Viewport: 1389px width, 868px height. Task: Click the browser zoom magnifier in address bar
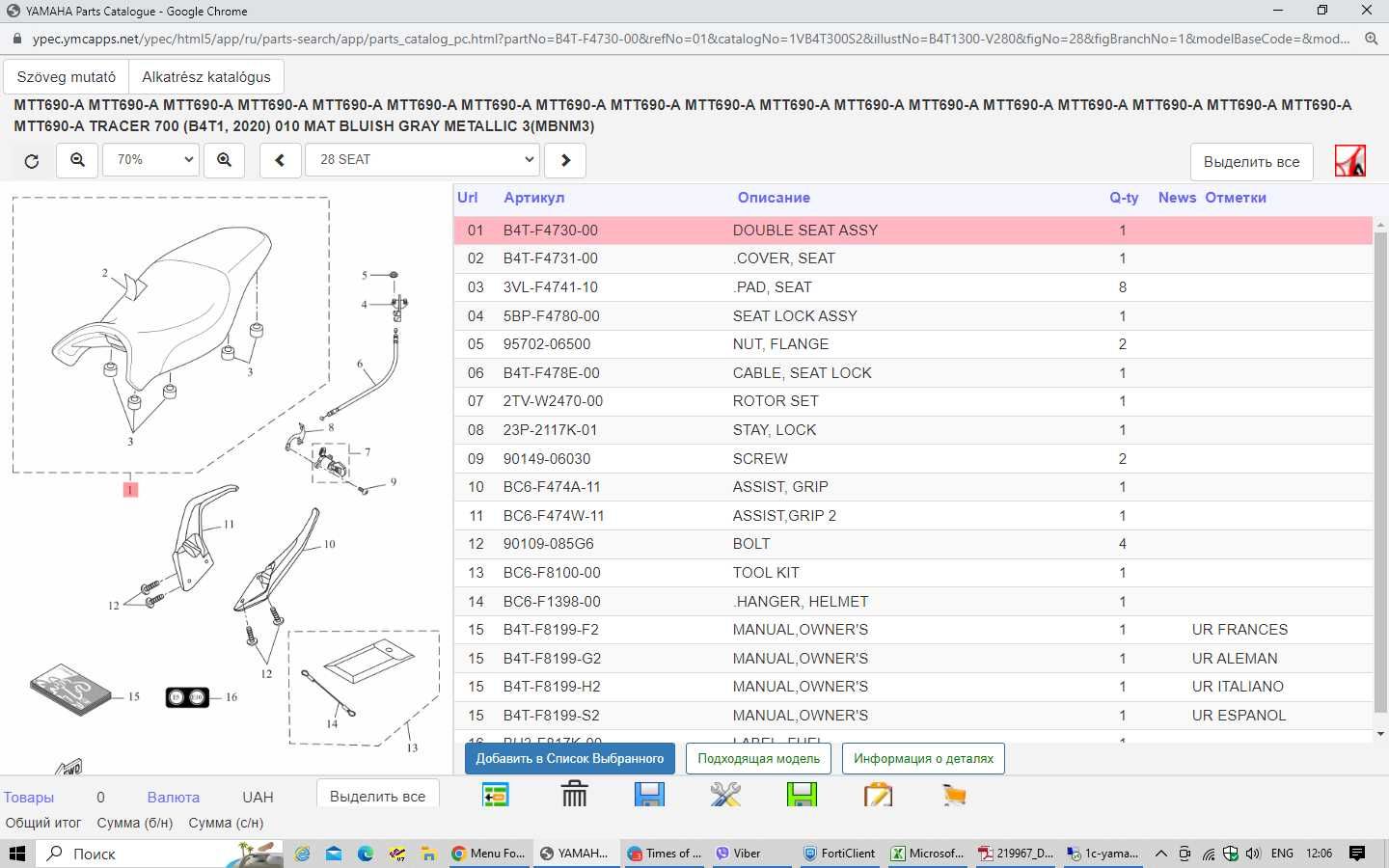coord(1371,39)
